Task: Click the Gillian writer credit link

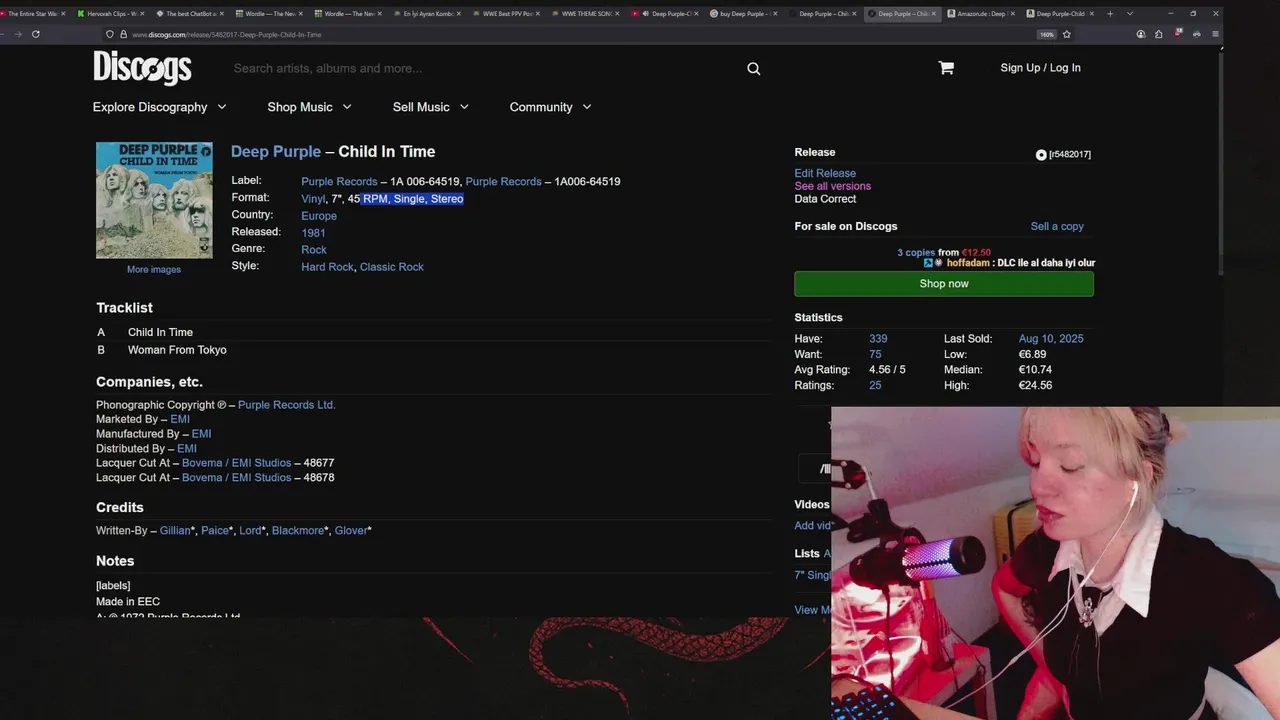Action: point(174,530)
